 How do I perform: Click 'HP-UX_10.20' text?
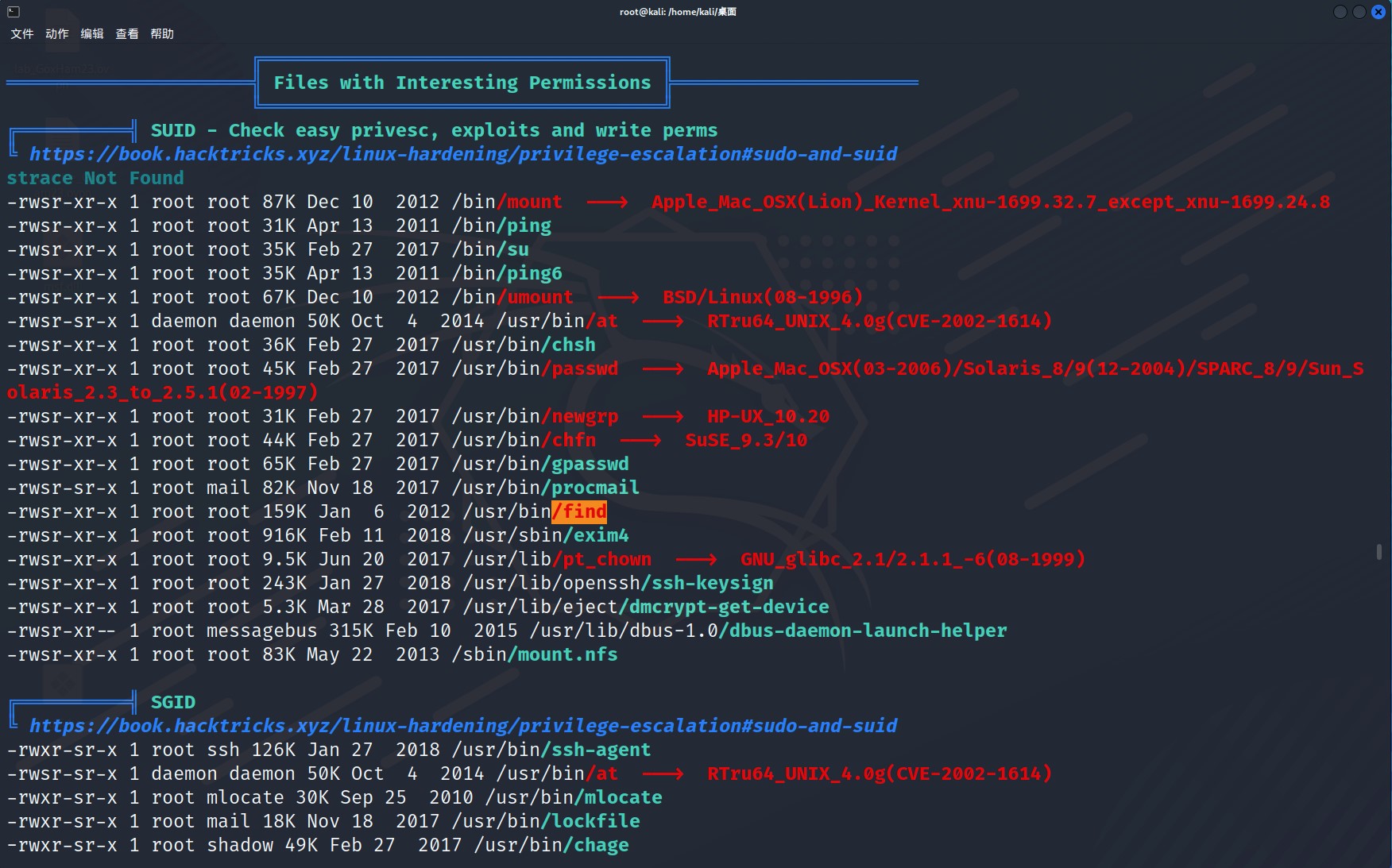click(768, 416)
